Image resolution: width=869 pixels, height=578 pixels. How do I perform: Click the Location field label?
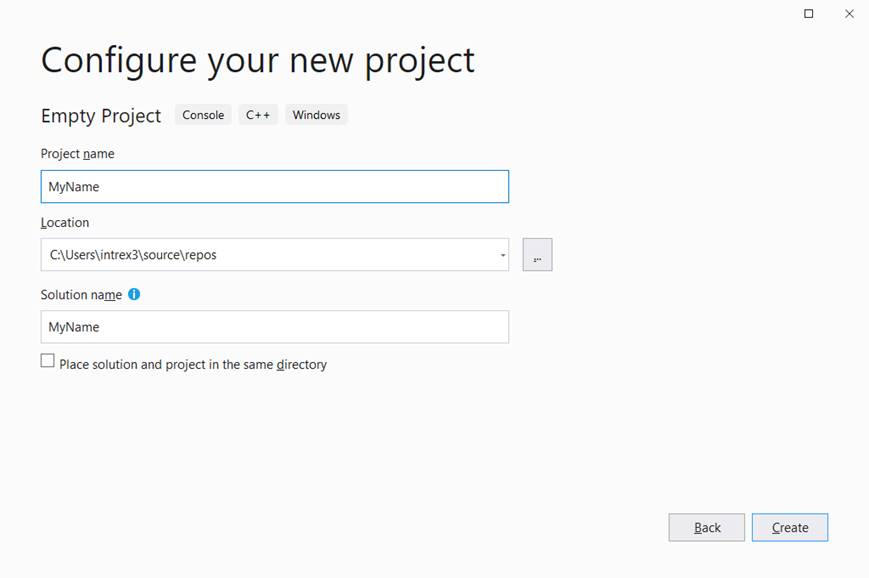pos(65,223)
